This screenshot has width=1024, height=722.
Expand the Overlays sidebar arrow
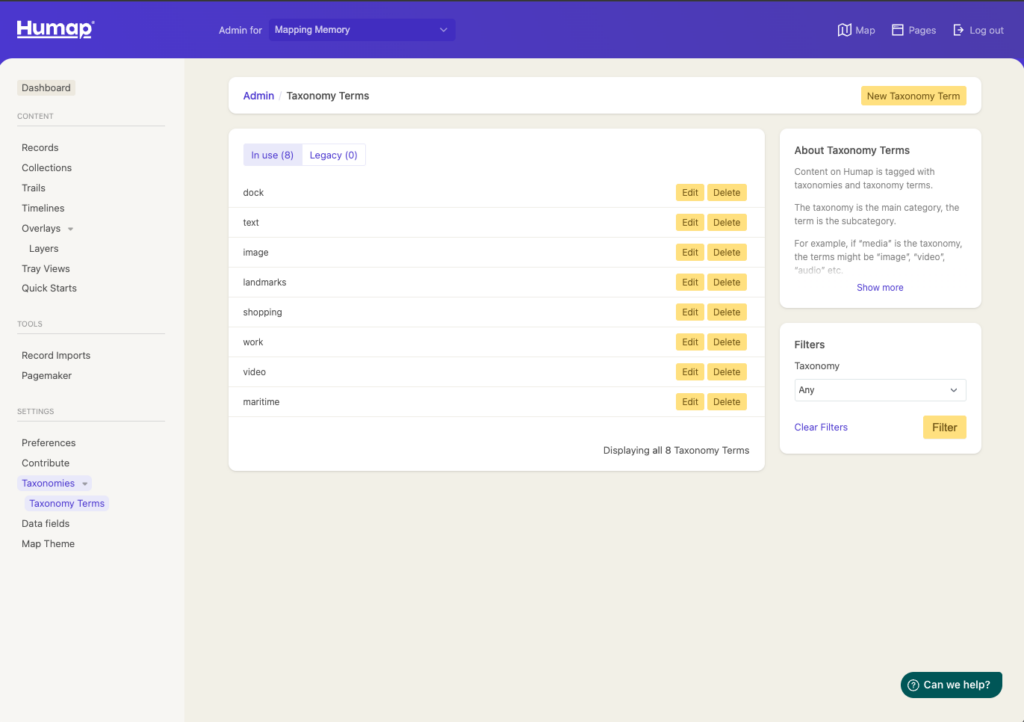[x=70, y=229]
